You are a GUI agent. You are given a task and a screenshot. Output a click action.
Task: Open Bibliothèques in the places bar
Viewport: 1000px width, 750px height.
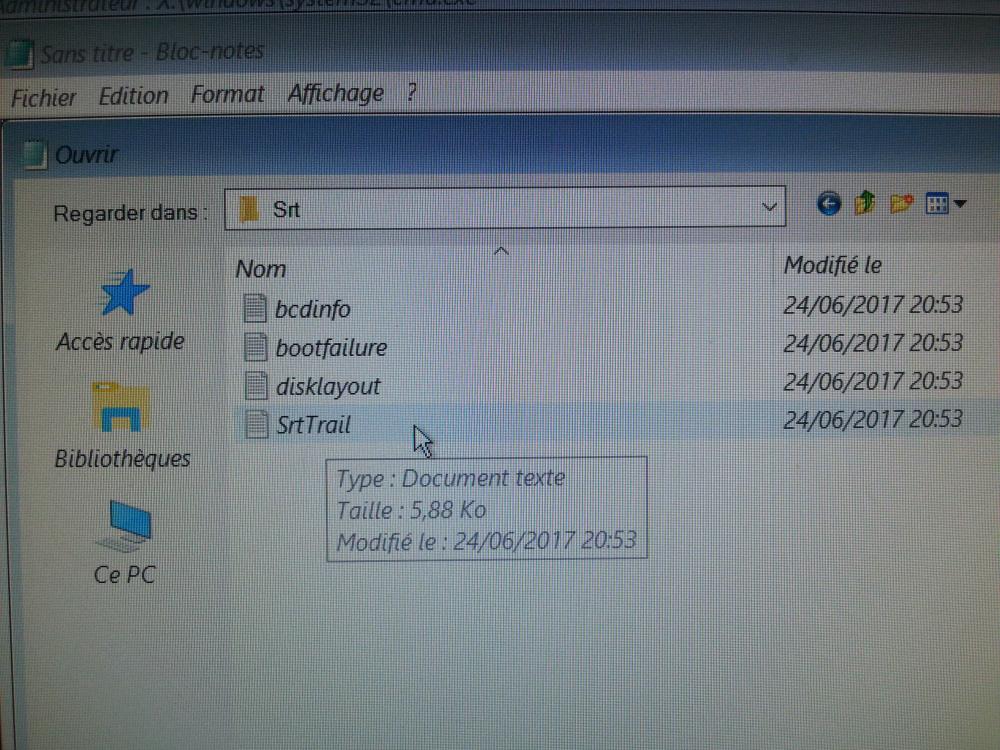pos(122,425)
